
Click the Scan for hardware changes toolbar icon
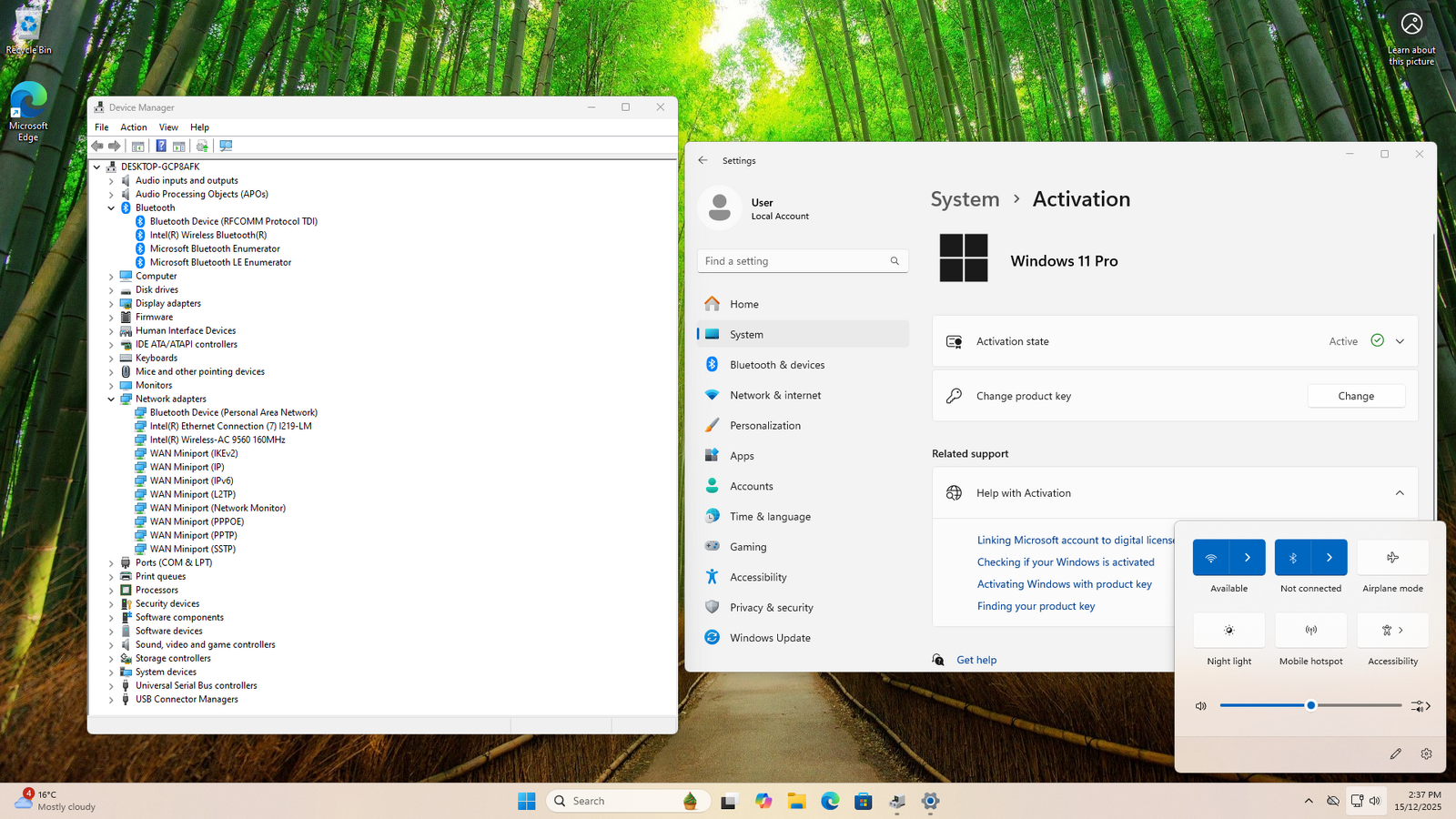point(226,146)
